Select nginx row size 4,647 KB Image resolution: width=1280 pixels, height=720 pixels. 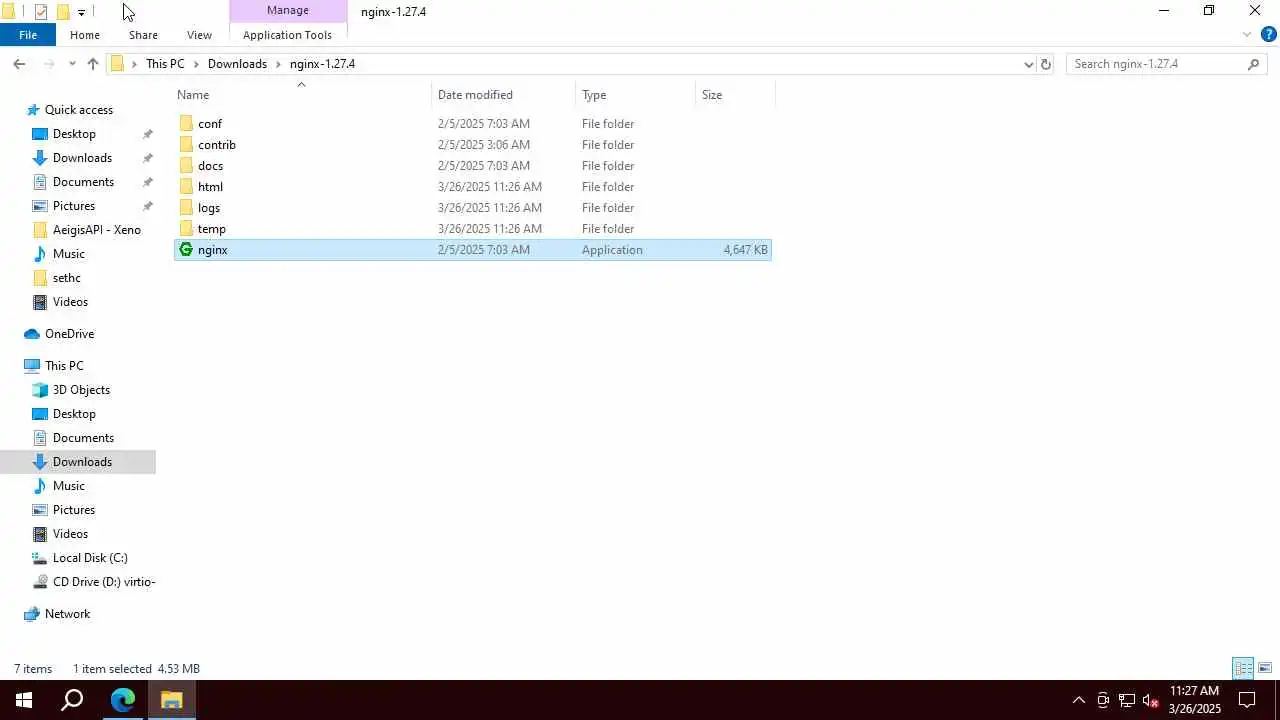pos(745,250)
